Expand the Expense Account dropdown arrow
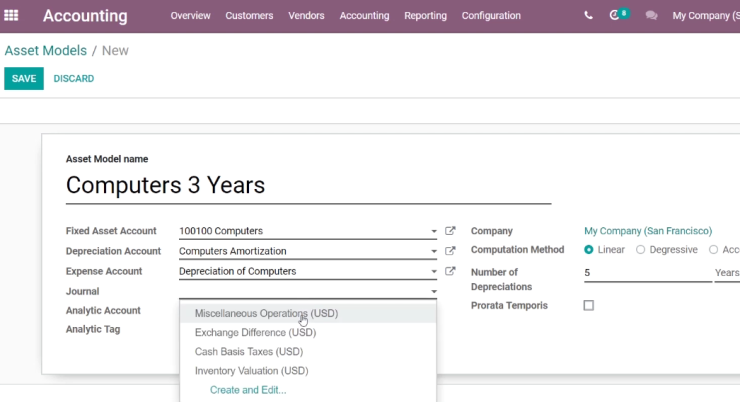 click(x=434, y=272)
